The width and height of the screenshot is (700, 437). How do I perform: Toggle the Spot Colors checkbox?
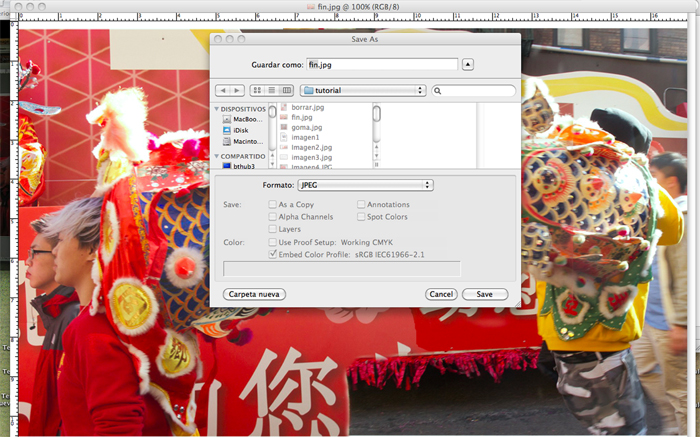361,217
